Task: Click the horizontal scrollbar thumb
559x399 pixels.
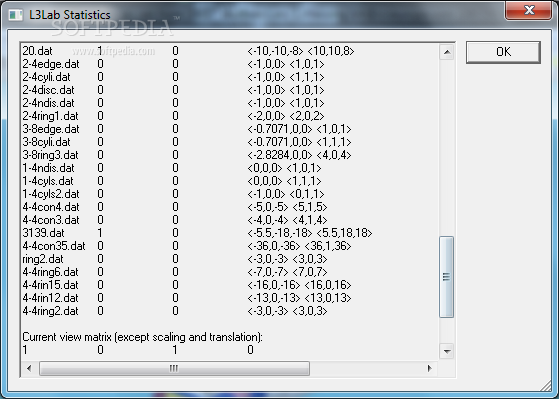Action: click(x=174, y=368)
